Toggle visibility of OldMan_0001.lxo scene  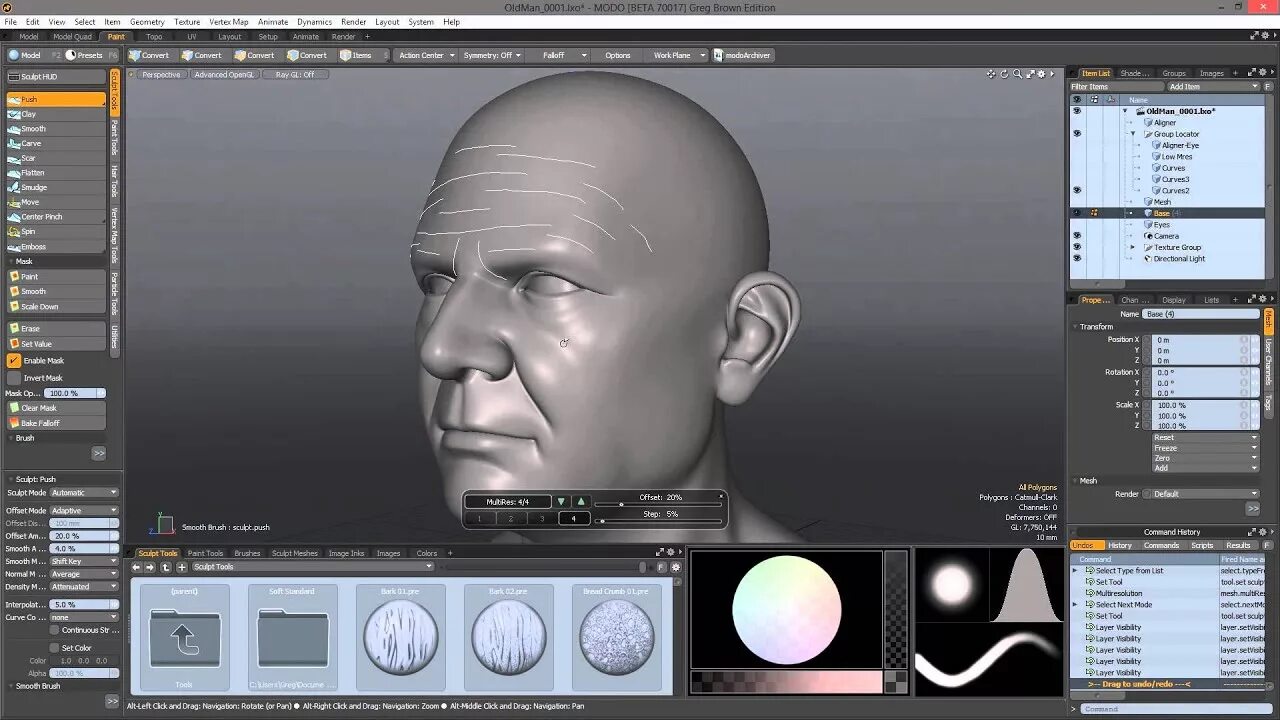pyautogui.click(x=1077, y=111)
